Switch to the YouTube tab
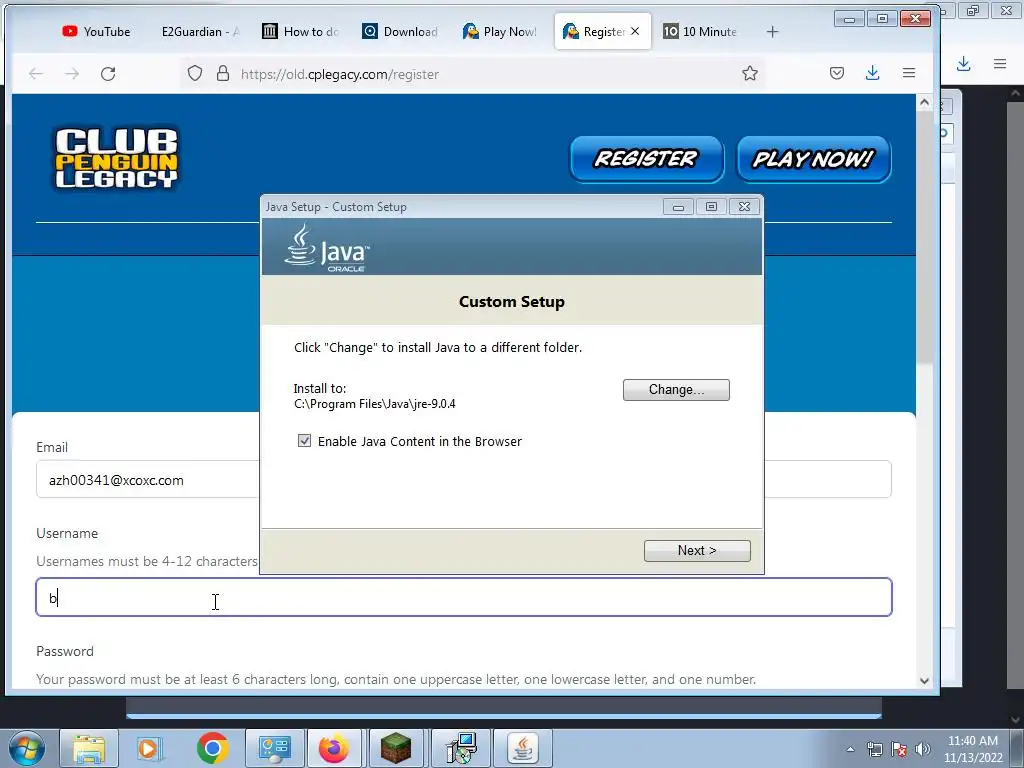This screenshot has width=1024, height=768. pos(97,31)
